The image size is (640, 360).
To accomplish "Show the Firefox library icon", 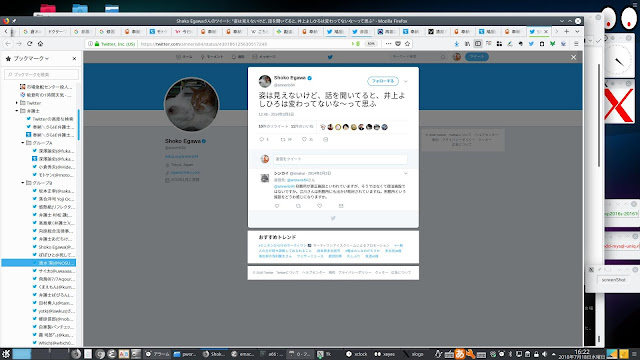I will pyautogui.click(x=467, y=44).
